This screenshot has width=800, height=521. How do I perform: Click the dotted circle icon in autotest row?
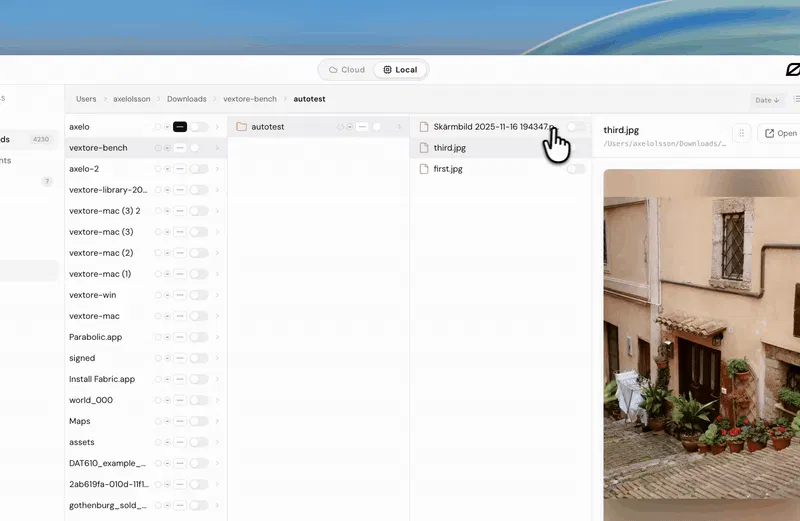(x=349, y=127)
